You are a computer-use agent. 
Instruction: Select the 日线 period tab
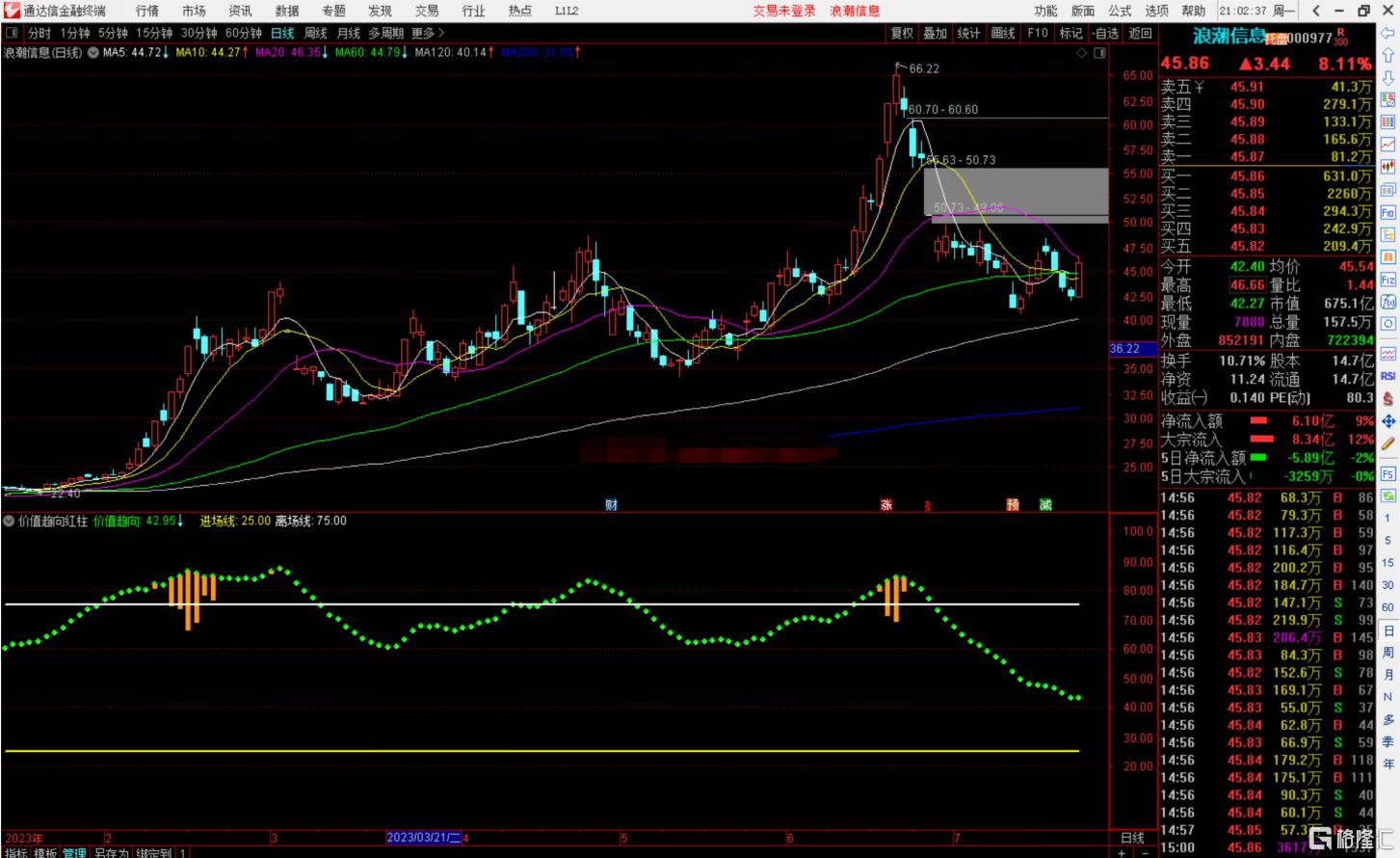pyautogui.click(x=282, y=33)
